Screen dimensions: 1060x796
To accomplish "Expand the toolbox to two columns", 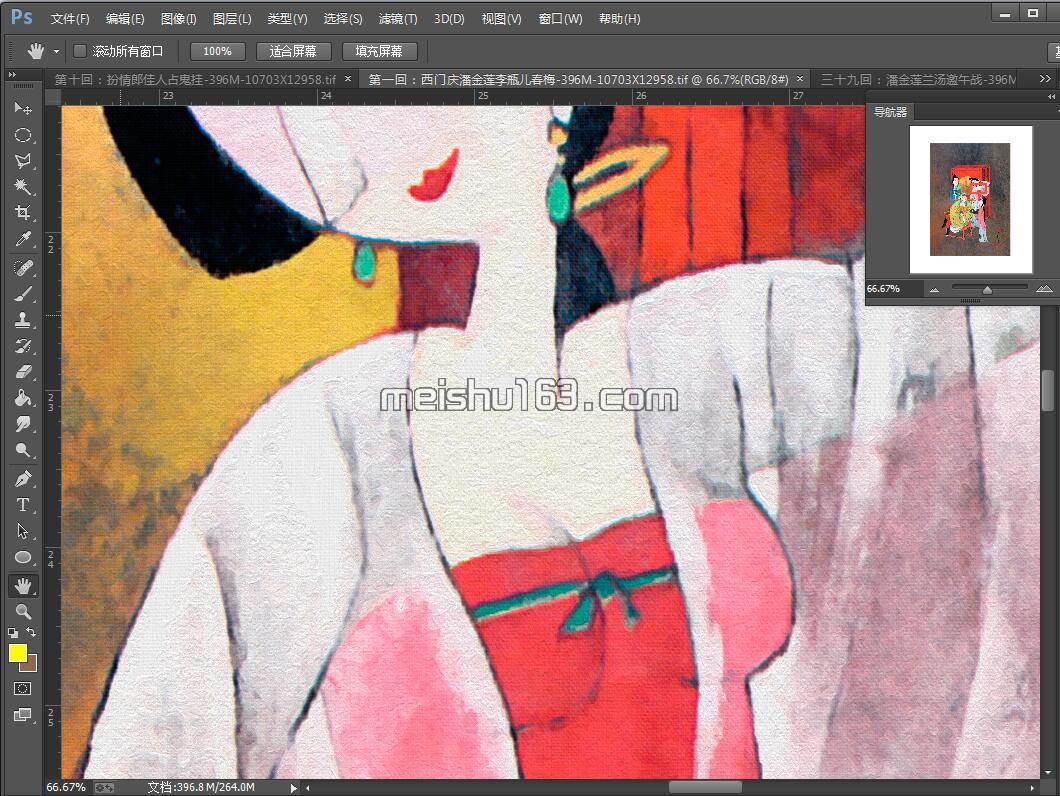I will [12, 74].
